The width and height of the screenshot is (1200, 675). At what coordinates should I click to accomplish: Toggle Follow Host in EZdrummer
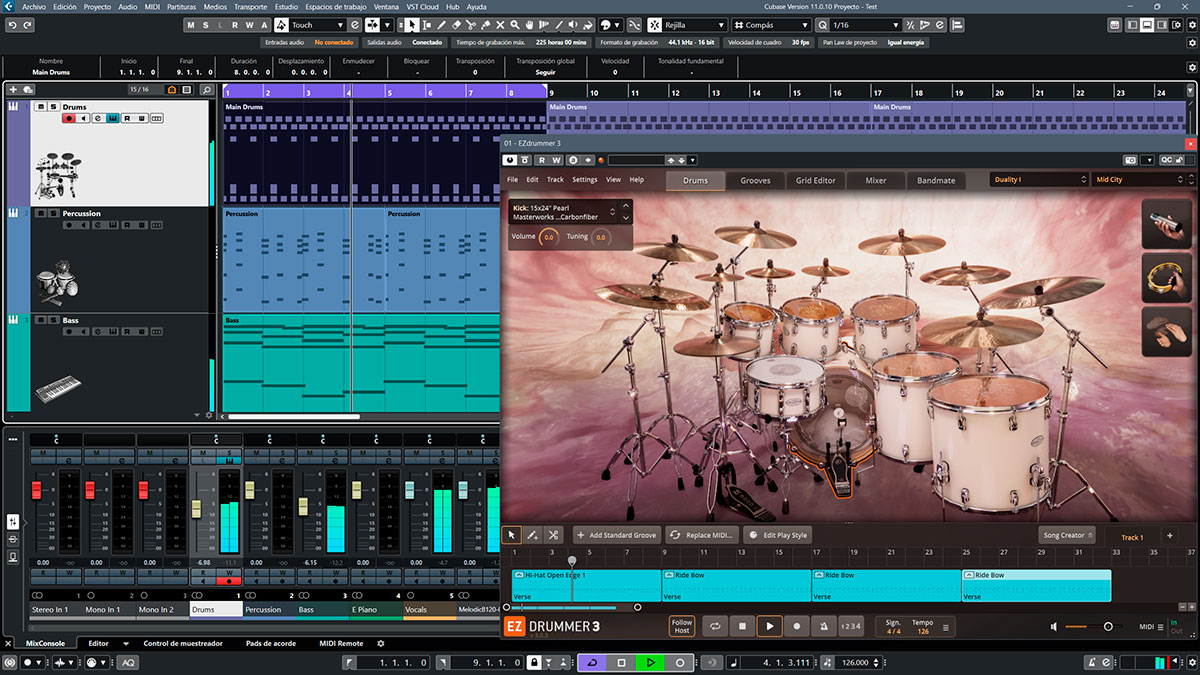click(682, 627)
